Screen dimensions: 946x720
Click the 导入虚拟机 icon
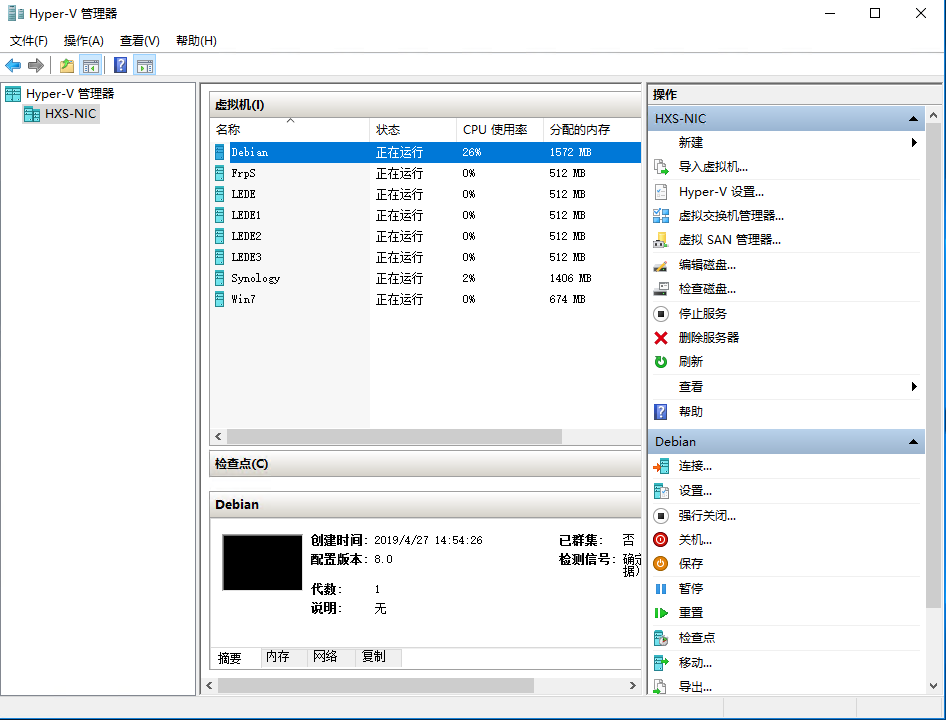[x=661, y=167]
